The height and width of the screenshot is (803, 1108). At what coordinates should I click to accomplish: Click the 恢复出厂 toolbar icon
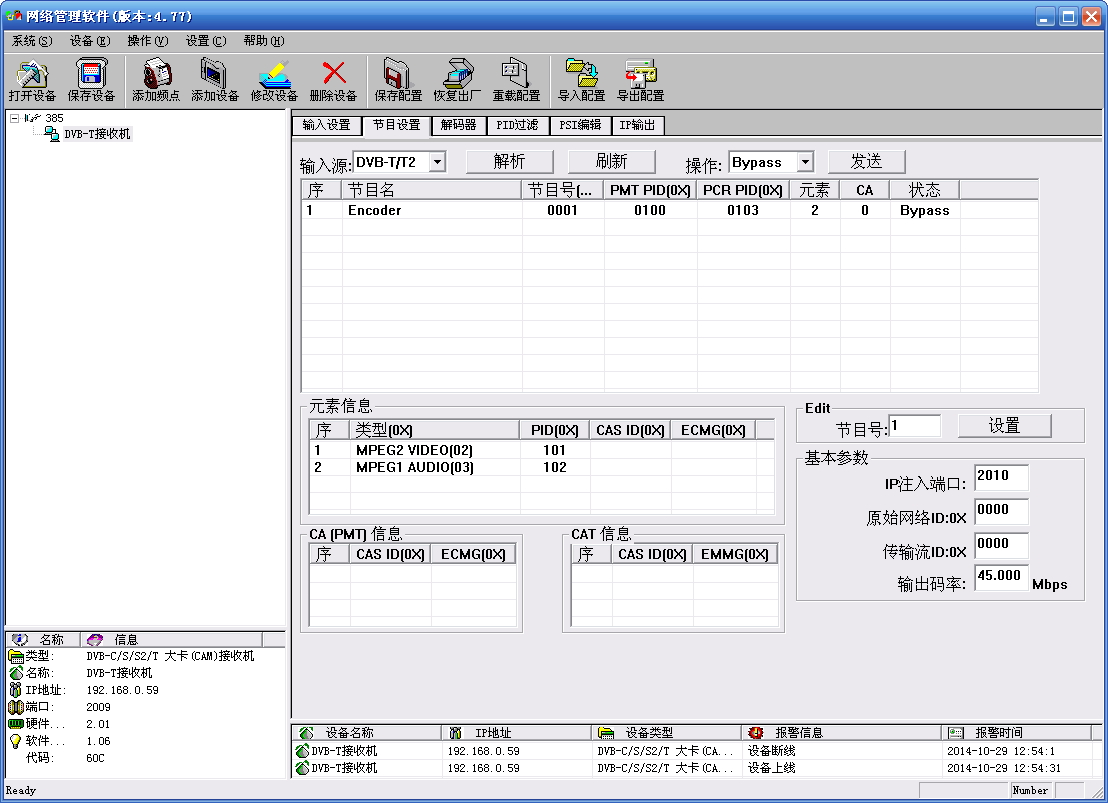tap(457, 81)
